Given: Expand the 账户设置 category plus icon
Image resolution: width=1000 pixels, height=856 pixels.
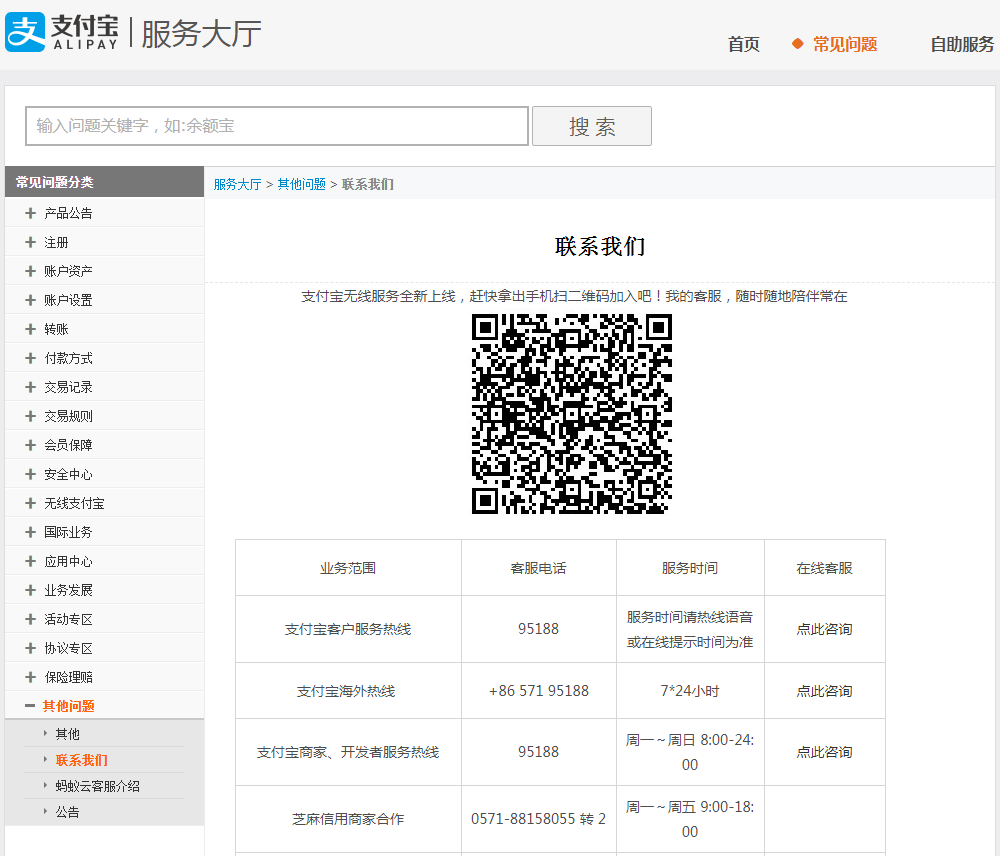Looking at the screenshot, I should tap(30, 300).
